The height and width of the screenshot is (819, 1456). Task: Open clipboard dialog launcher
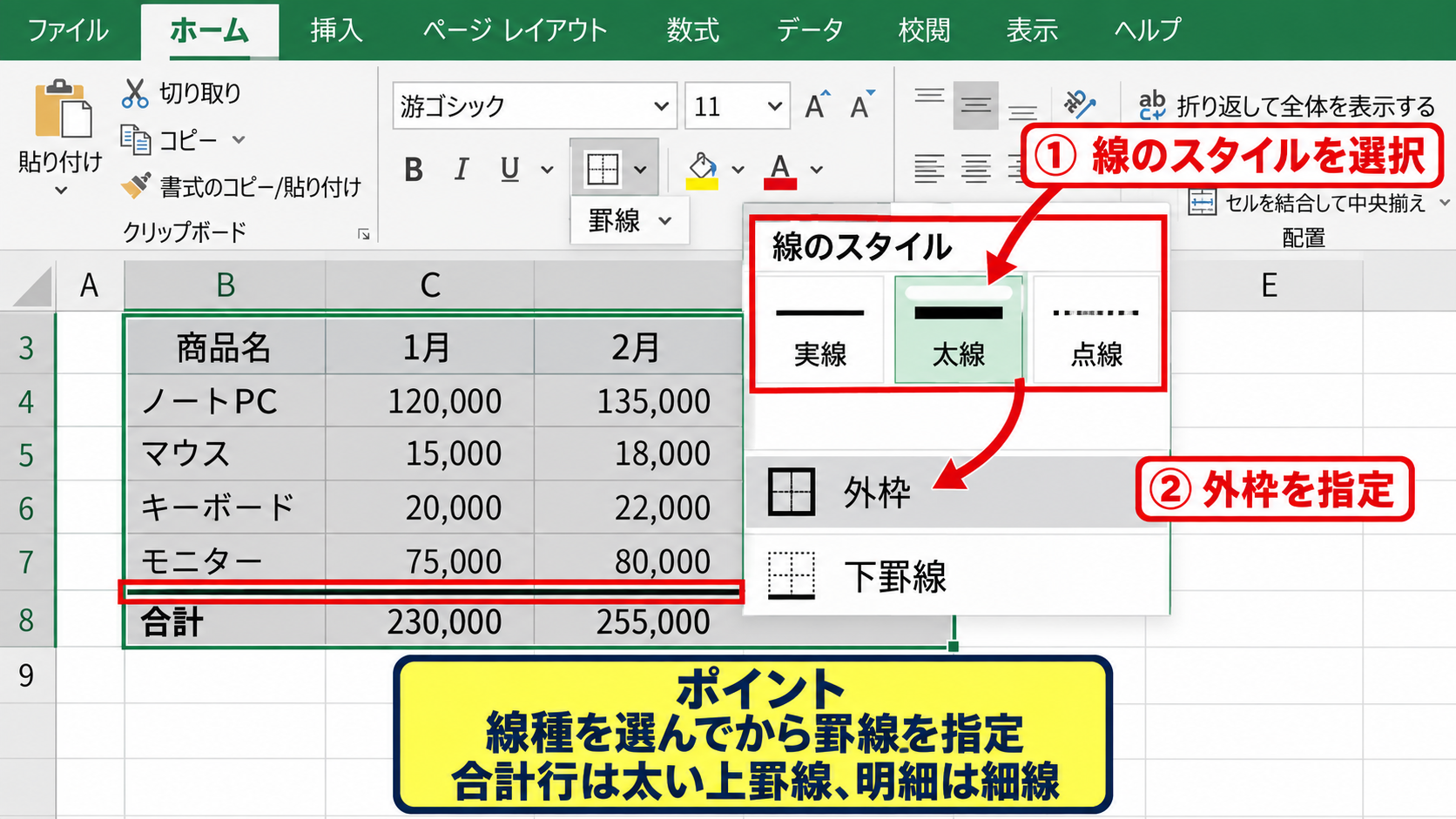364,234
